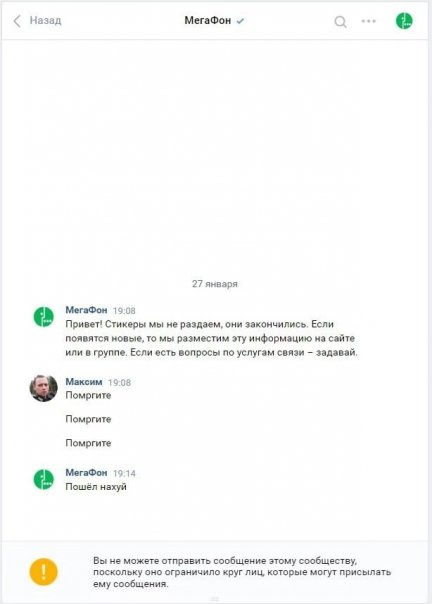
Task: Open МегаФон community avatar in header
Action: [x=404, y=21]
